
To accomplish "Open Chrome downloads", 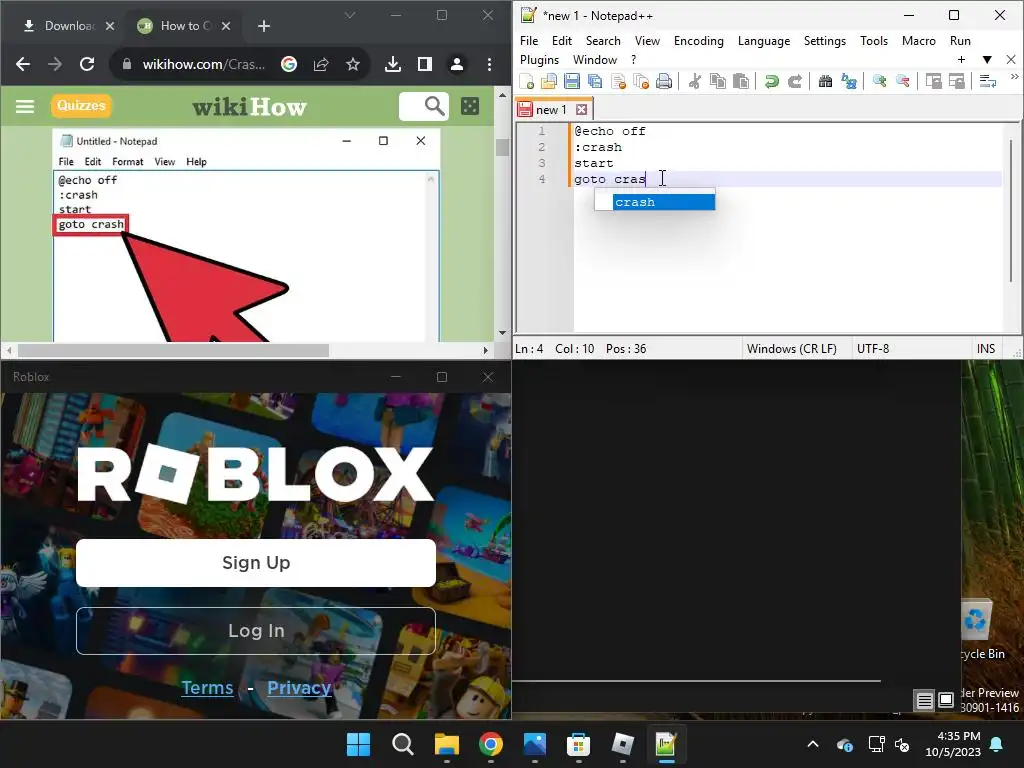I will point(392,64).
